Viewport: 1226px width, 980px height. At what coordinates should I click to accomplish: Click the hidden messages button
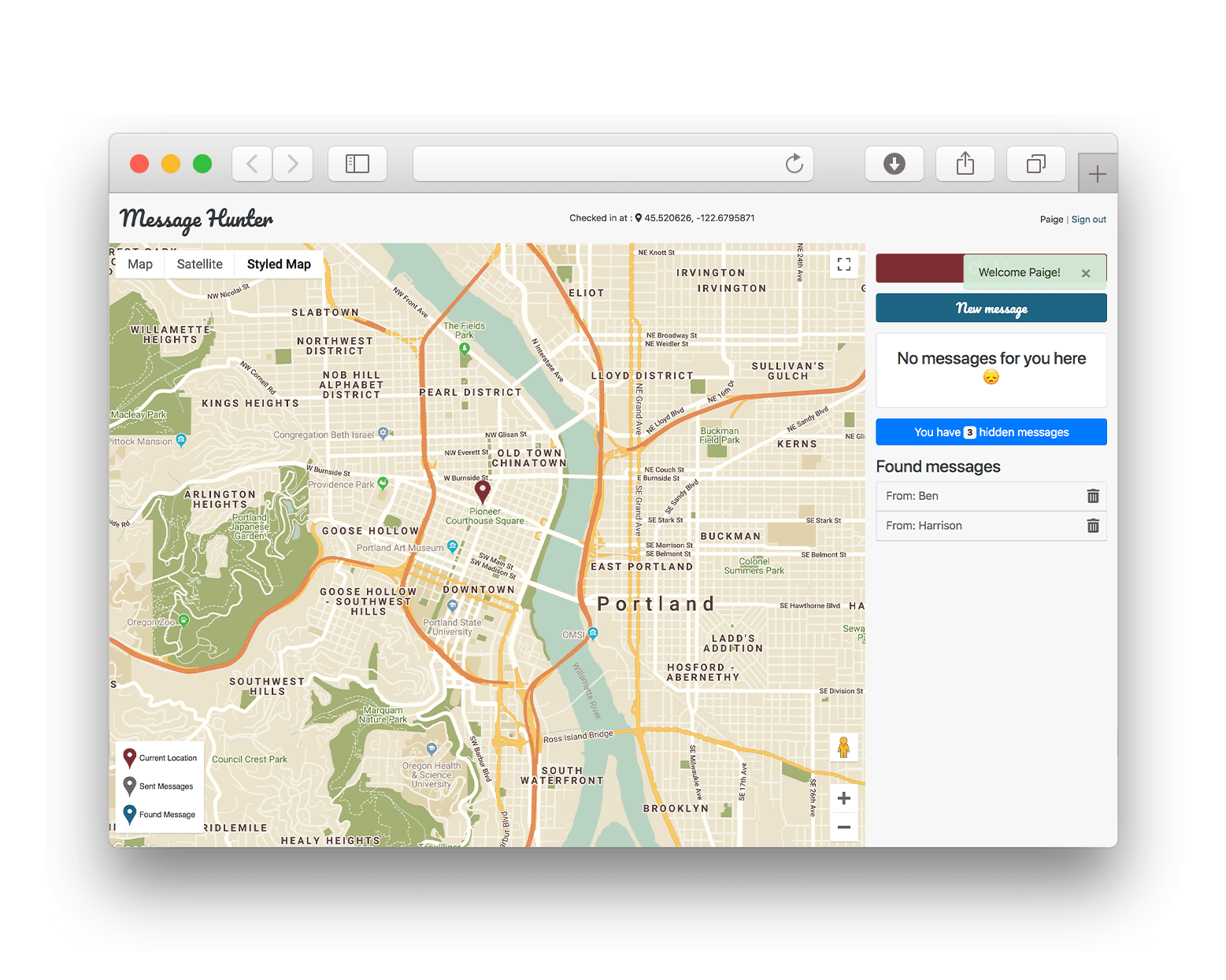pos(991,432)
